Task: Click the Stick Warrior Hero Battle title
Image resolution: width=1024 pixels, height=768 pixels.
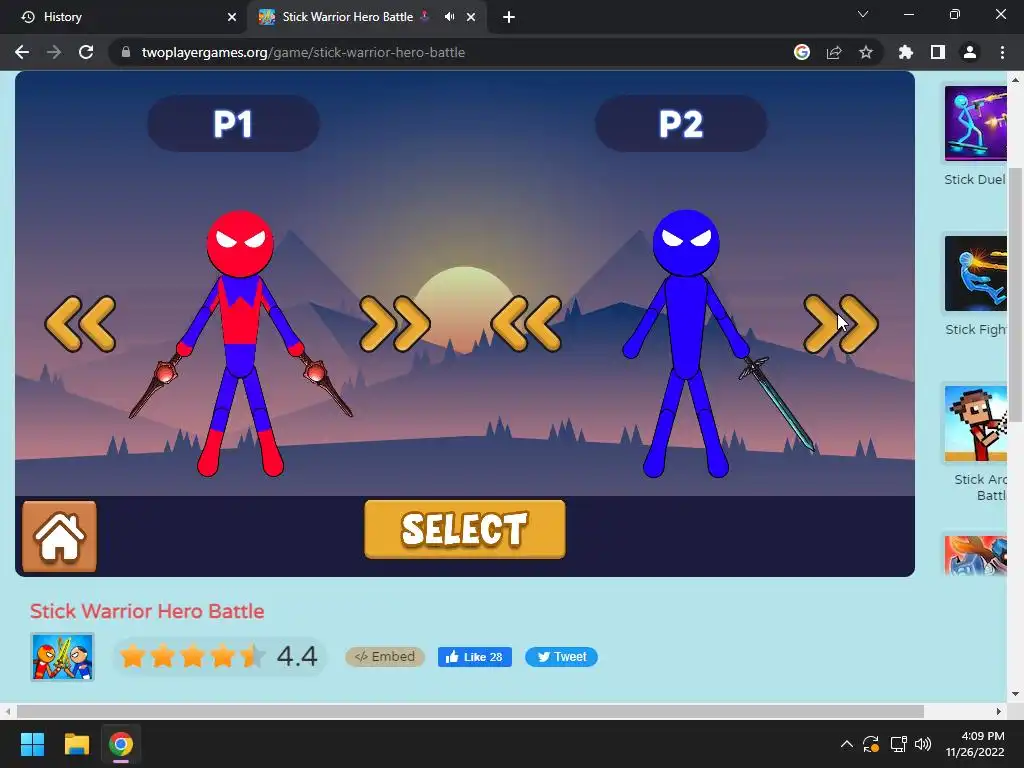Action: (x=147, y=611)
